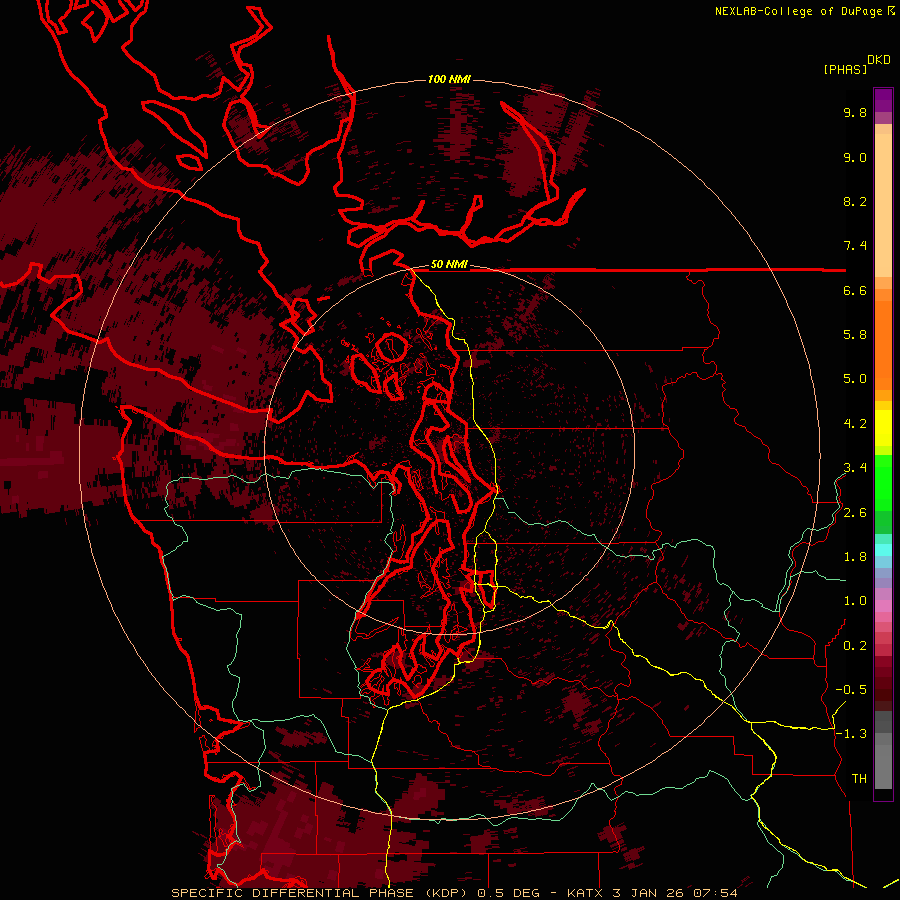Click the 5.8 value on the color scale
Screen dimensions: 900x900
pyautogui.click(x=855, y=334)
